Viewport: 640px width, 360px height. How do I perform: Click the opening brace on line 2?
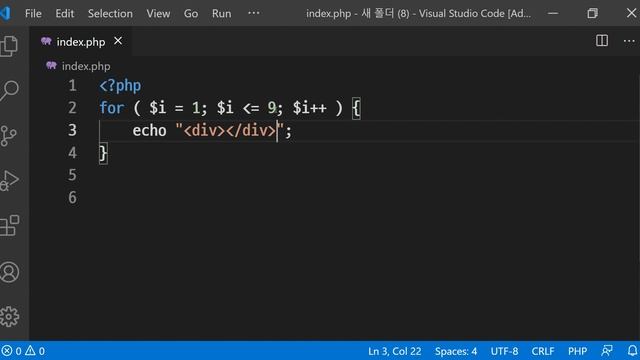[356, 109]
